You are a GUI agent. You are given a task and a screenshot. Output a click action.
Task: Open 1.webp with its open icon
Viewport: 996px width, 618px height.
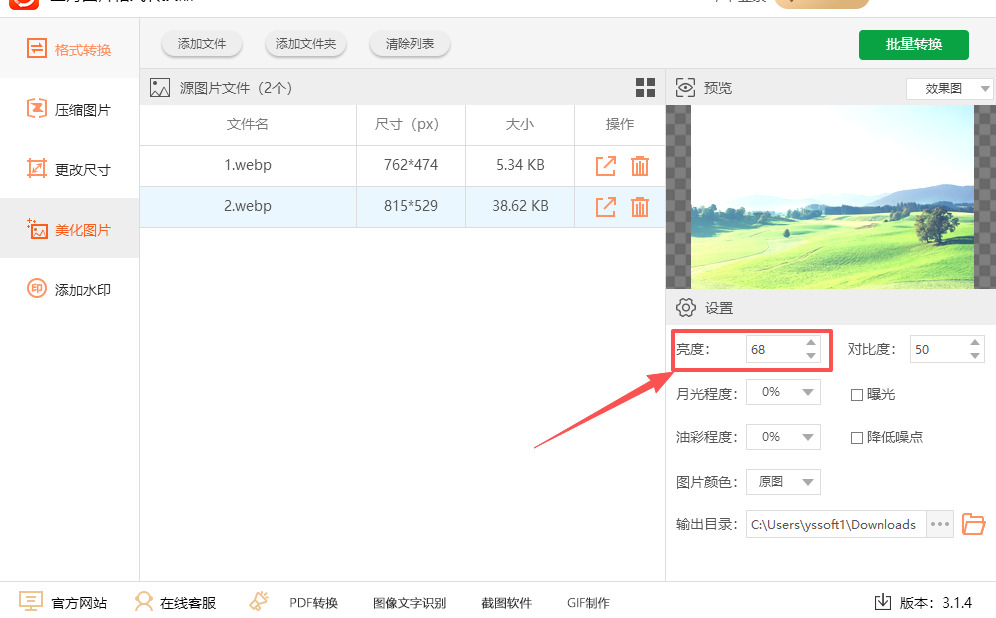coord(605,166)
